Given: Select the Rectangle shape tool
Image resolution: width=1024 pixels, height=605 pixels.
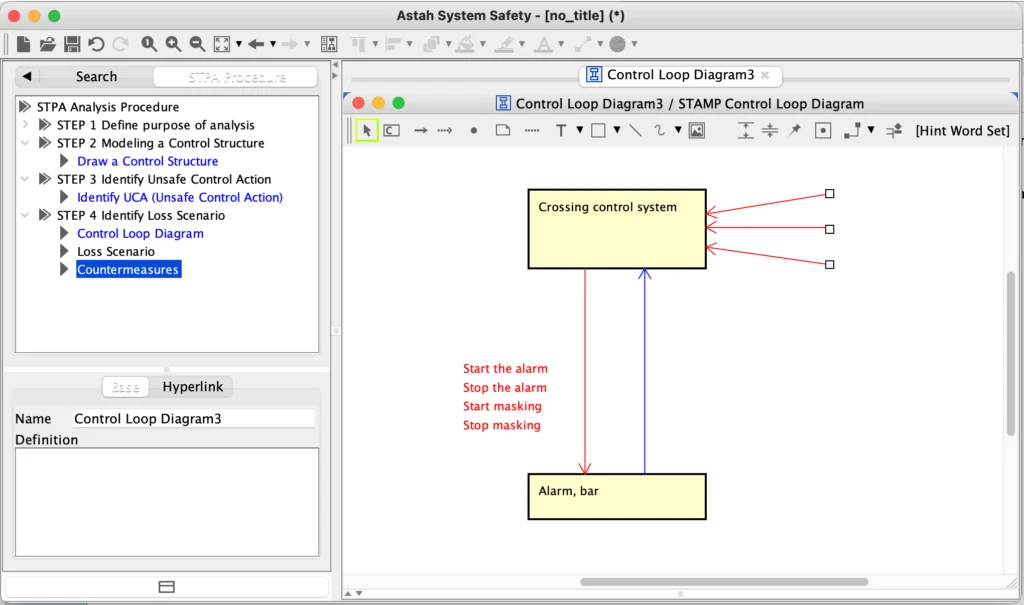Looking at the screenshot, I should tap(598, 130).
